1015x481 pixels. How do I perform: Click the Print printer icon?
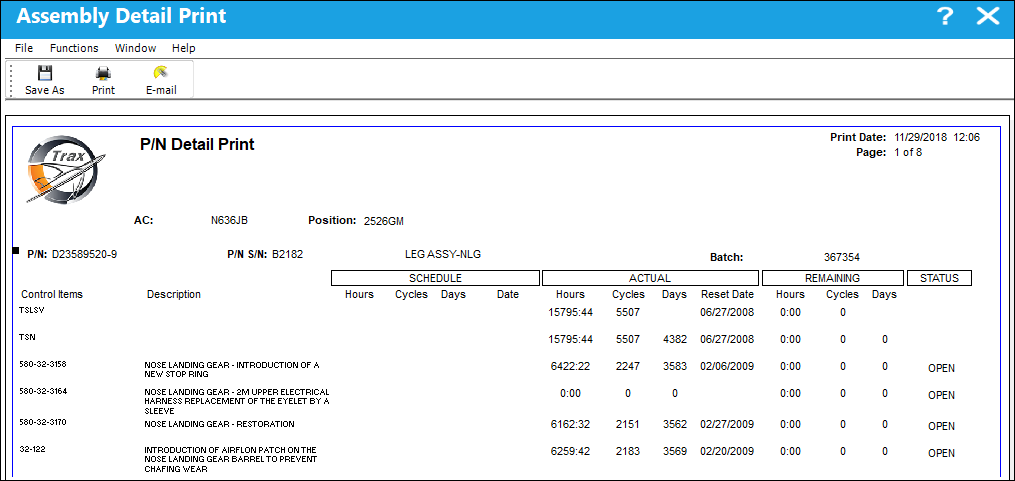coord(104,73)
